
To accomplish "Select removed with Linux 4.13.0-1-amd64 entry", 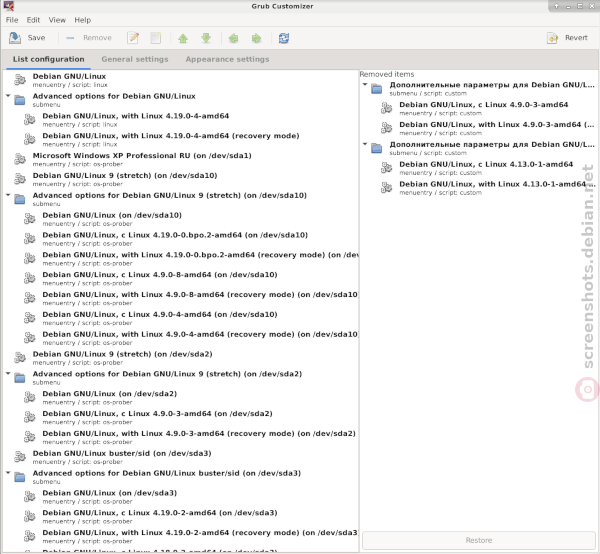I will pyautogui.click(x=478, y=188).
